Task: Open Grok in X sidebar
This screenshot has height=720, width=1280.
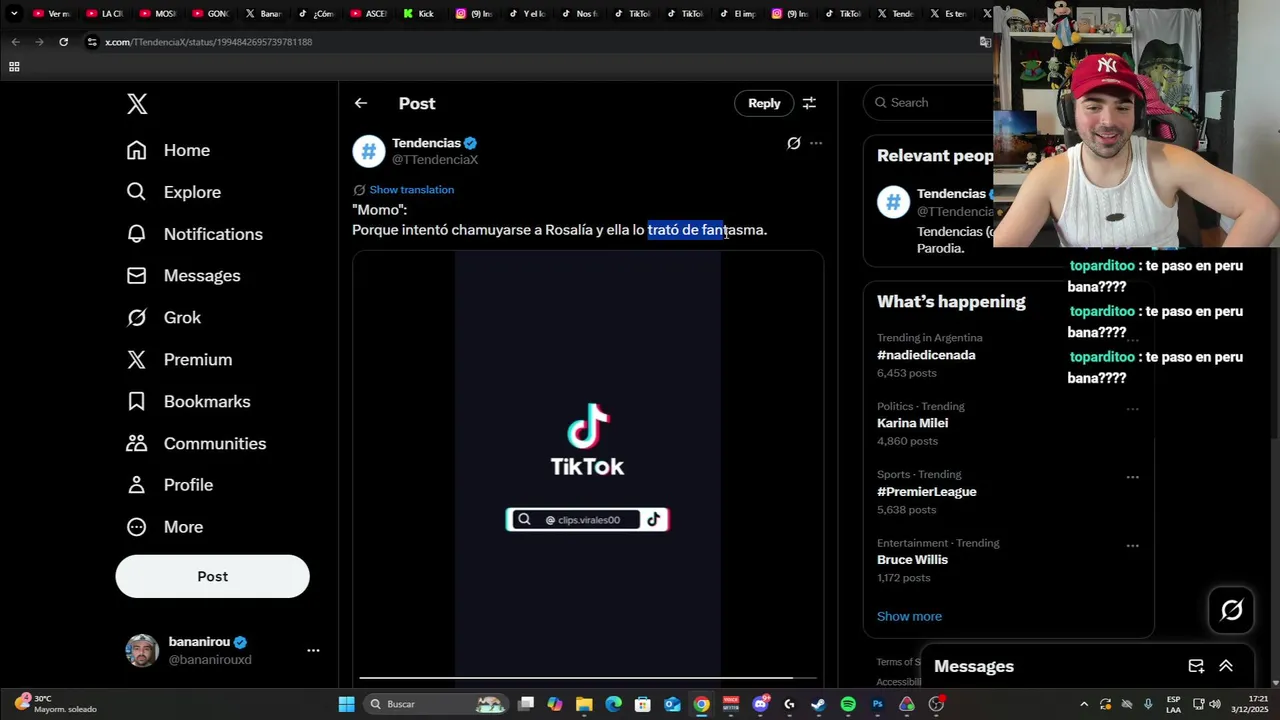Action: 163,318
